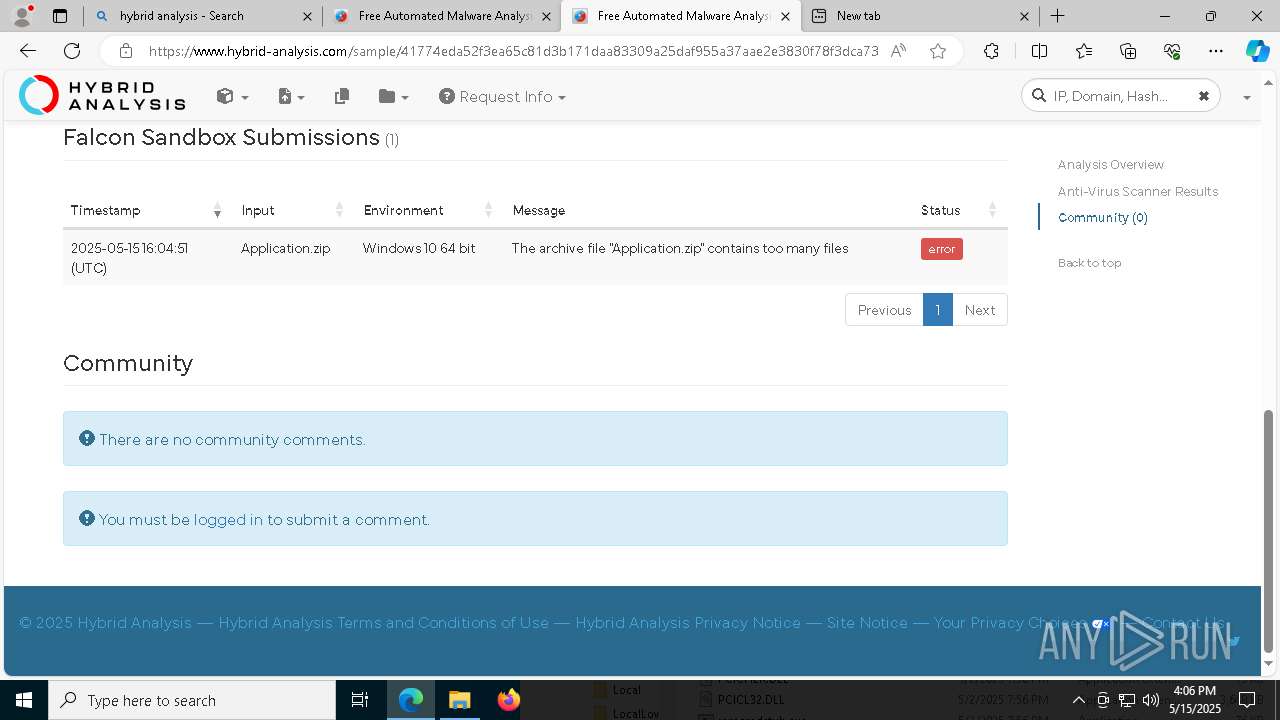Image resolution: width=1280 pixels, height=720 pixels.
Task: Click the red error status badge
Action: click(942, 249)
